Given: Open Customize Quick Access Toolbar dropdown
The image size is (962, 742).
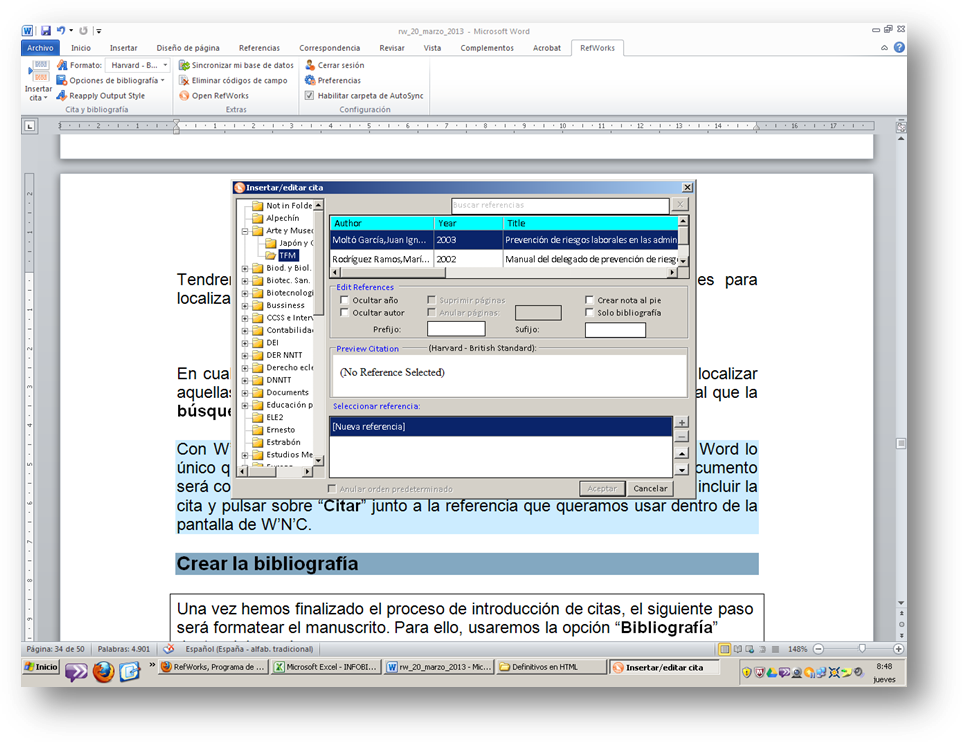Looking at the screenshot, I should coord(99,31).
